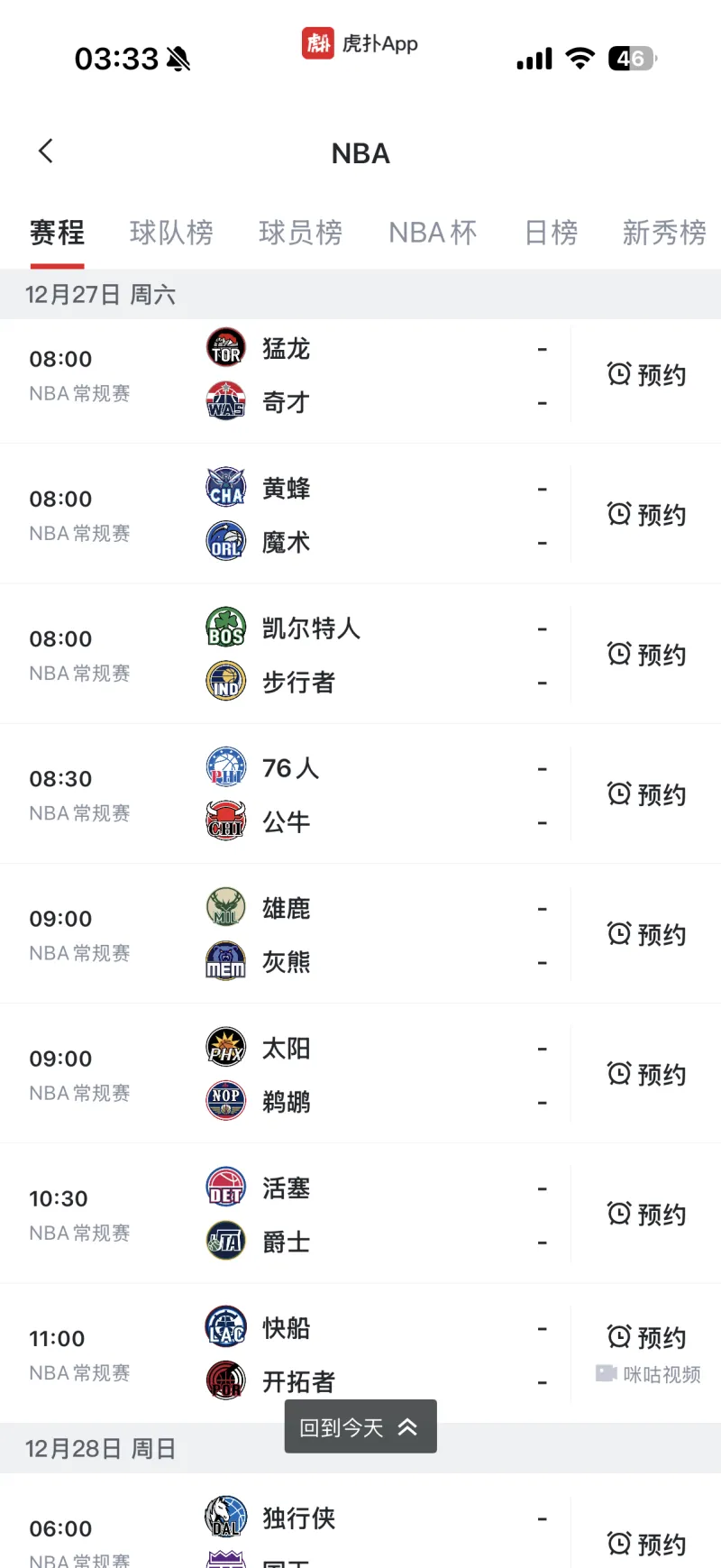Toggle reminder for the 猛龙 vs 奇才 game
Viewport: 721px width, 1568px height.
pos(646,375)
